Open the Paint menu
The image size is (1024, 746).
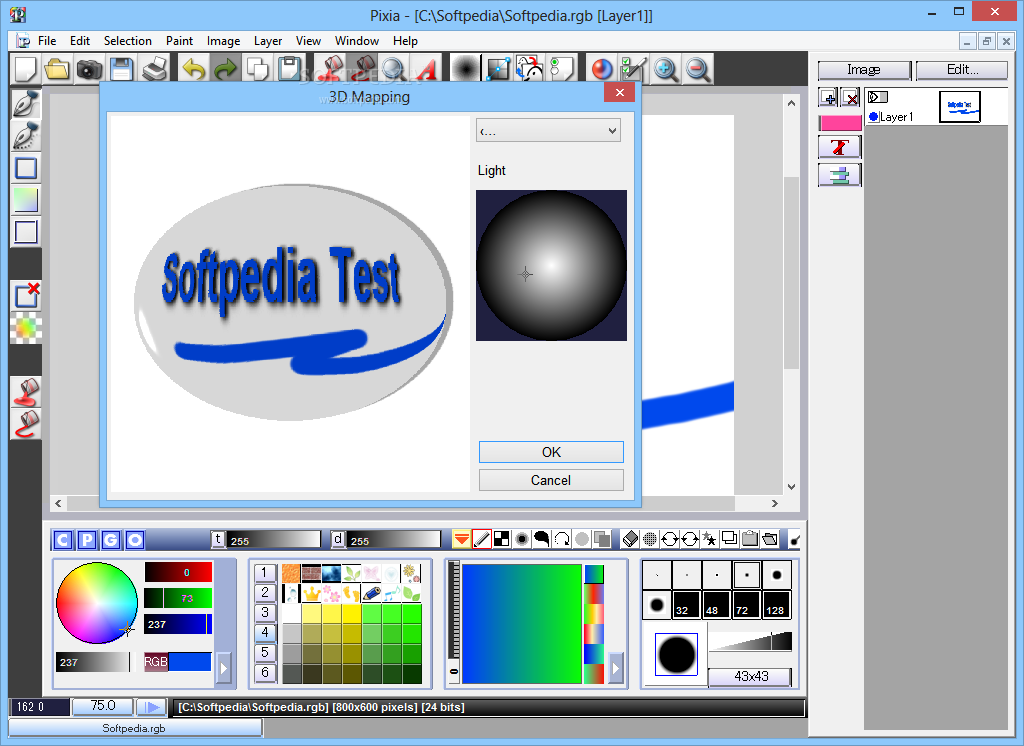coord(179,41)
